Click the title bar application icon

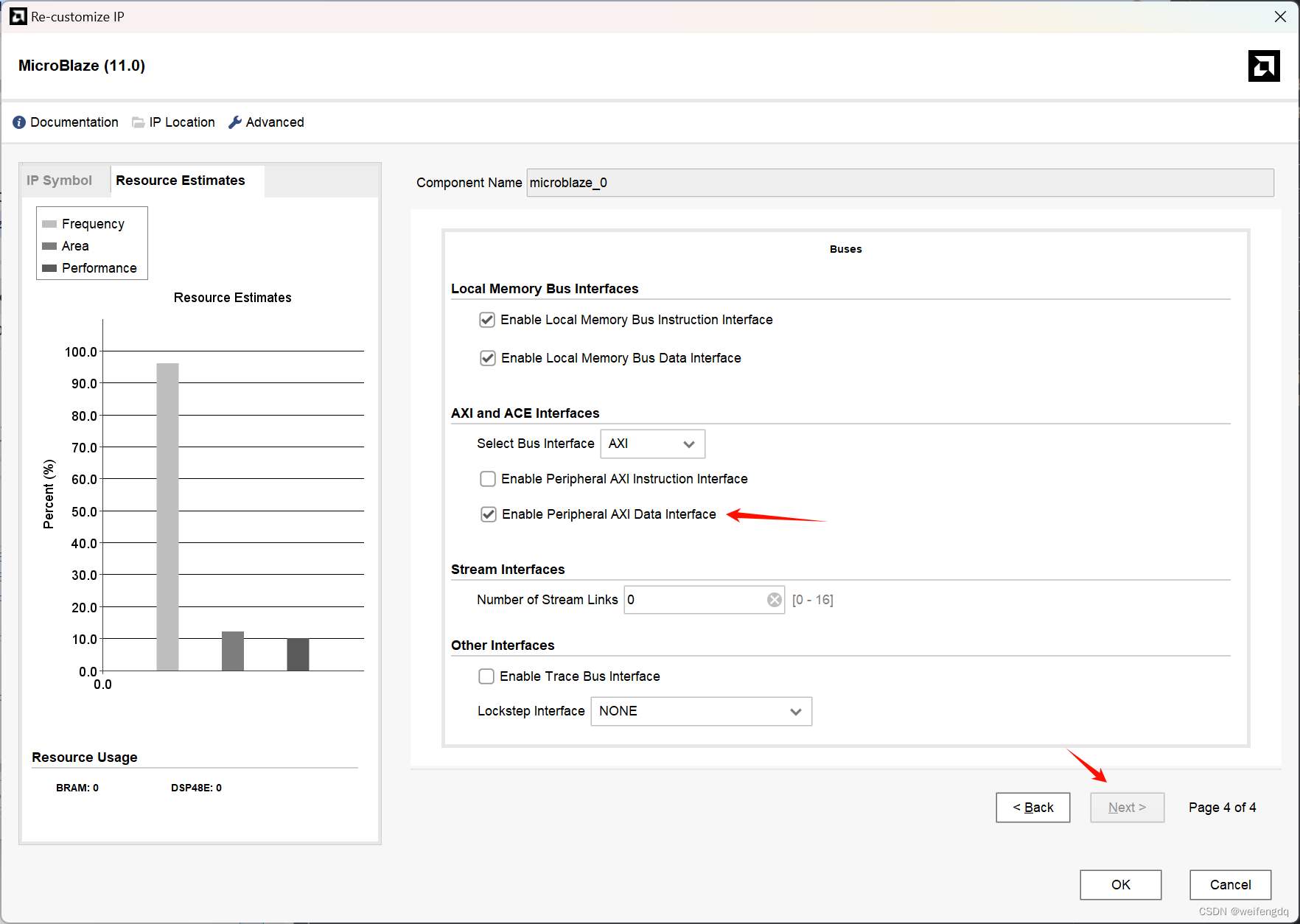[x=18, y=16]
